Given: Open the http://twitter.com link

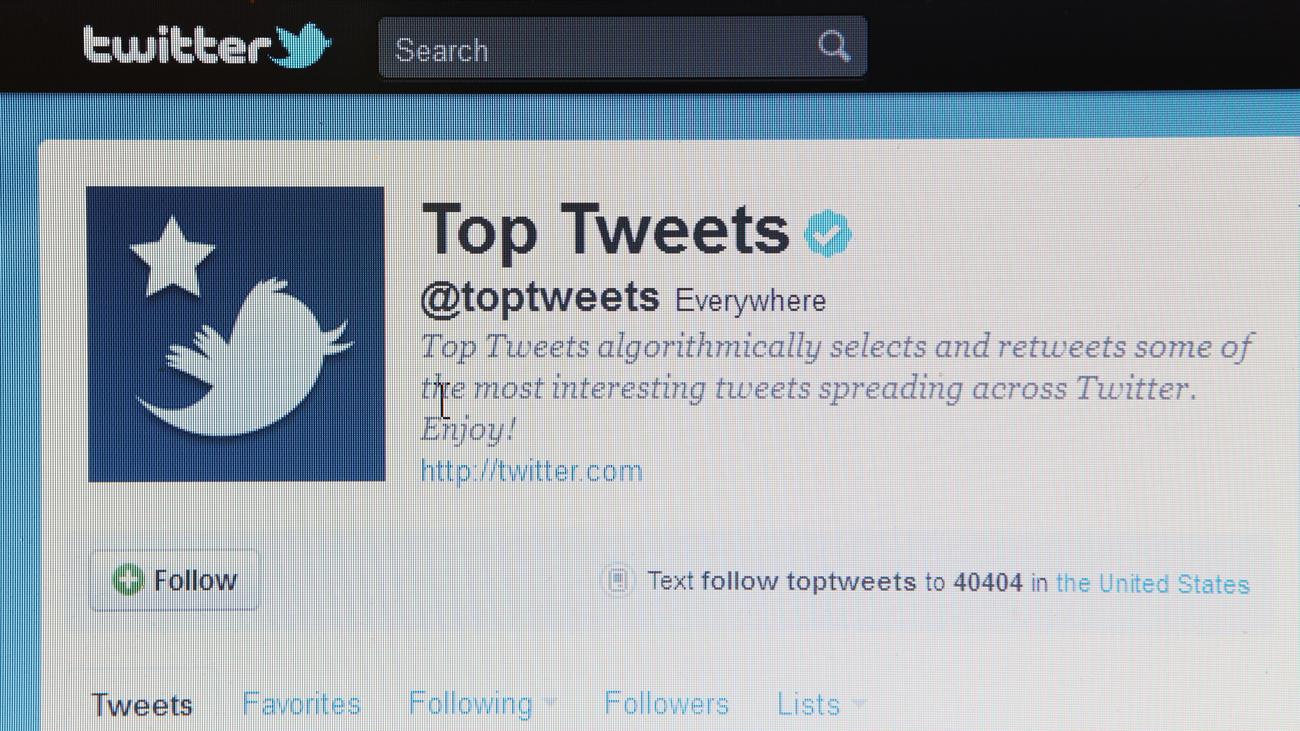Looking at the screenshot, I should 531,471.
